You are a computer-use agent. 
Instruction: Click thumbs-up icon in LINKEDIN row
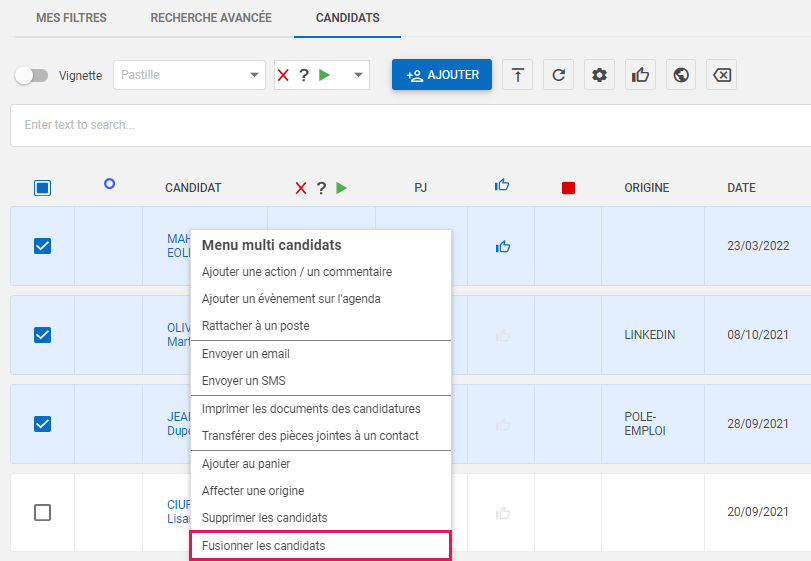click(x=503, y=335)
